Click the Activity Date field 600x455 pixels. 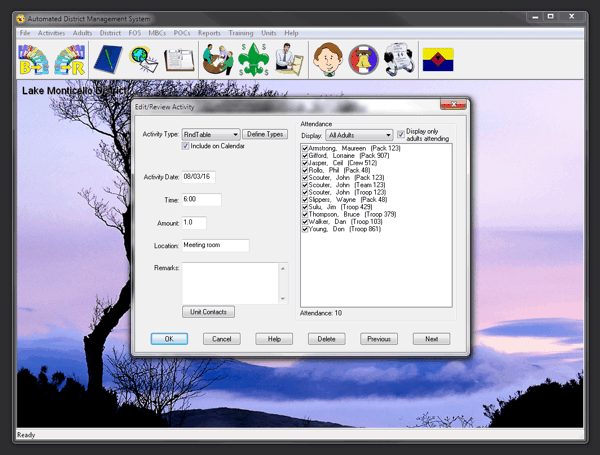coord(199,177)
